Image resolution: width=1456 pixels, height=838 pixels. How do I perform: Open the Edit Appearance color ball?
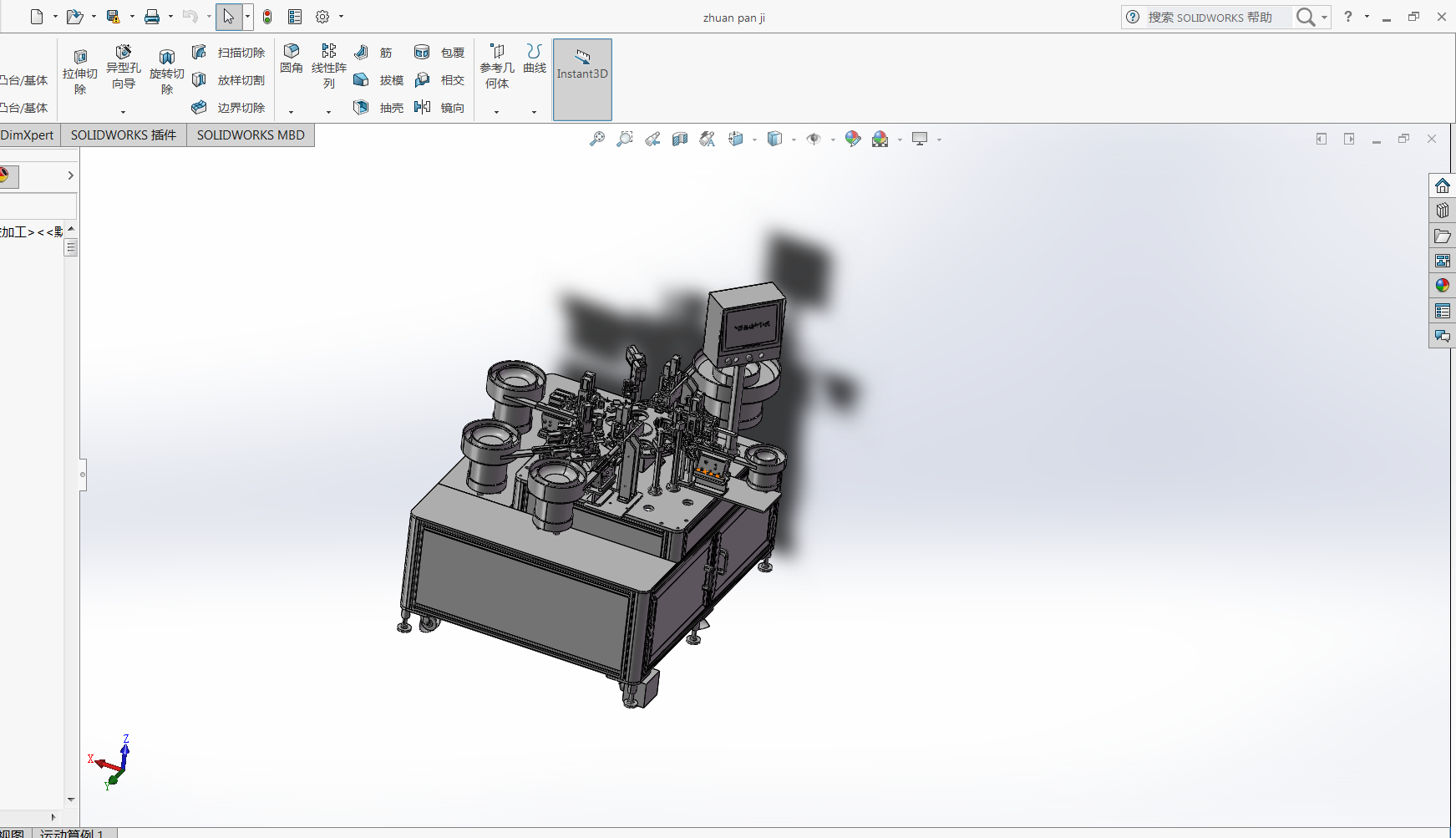point(852,140)
